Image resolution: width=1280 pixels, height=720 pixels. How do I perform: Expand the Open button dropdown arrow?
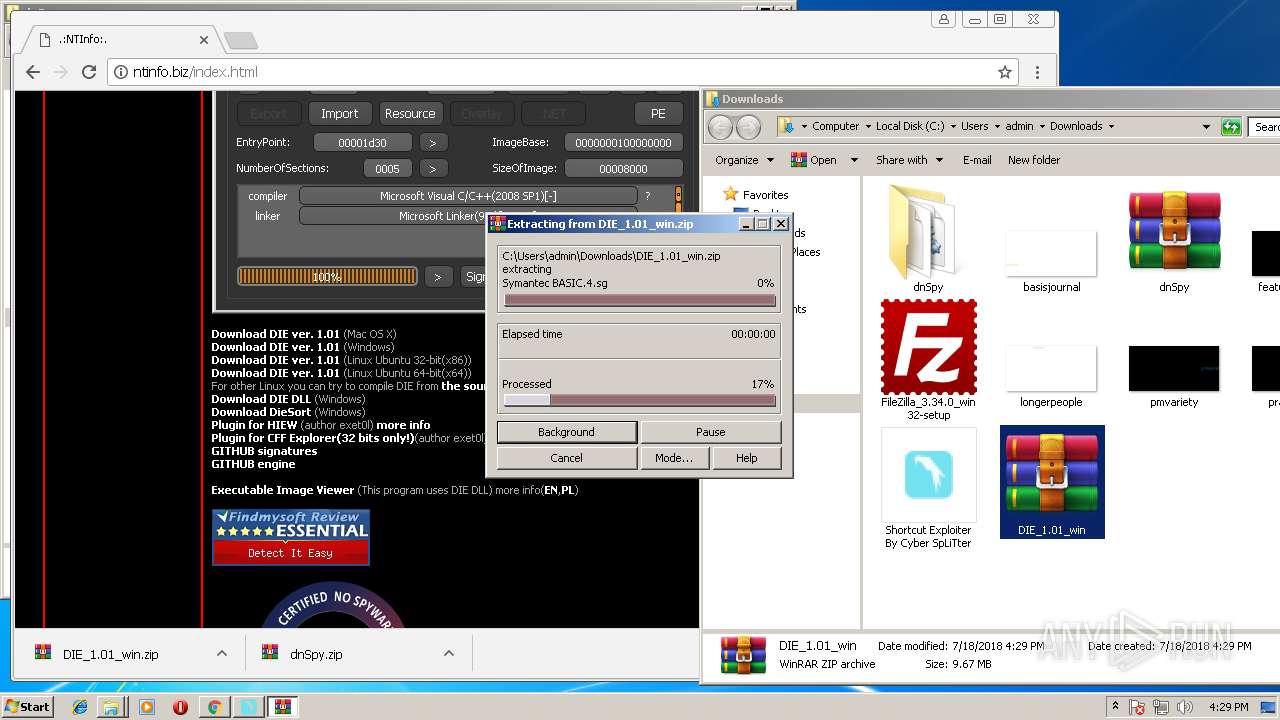coord(854,160)
